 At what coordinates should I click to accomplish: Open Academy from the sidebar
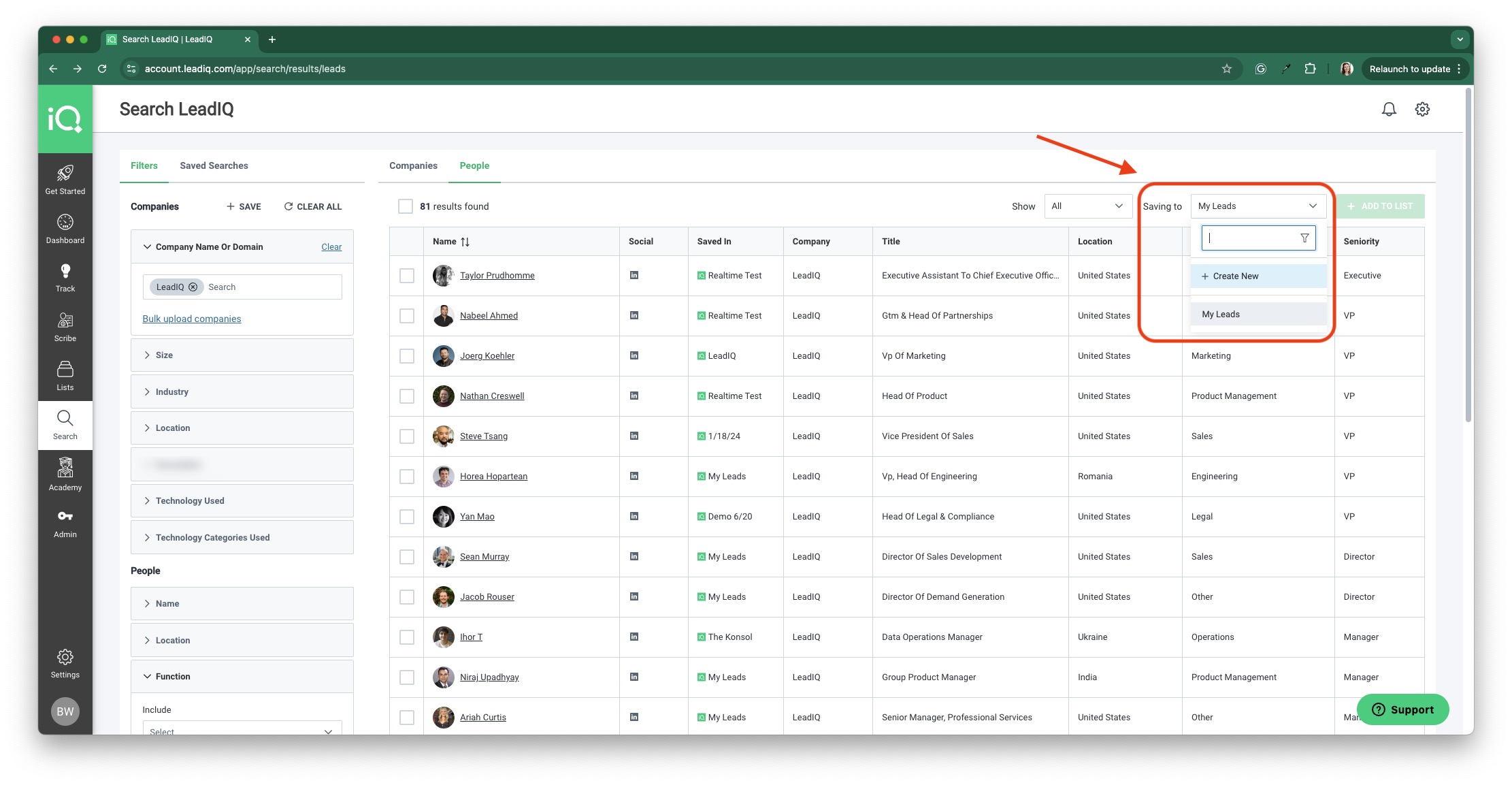click(x=65, y=475)
